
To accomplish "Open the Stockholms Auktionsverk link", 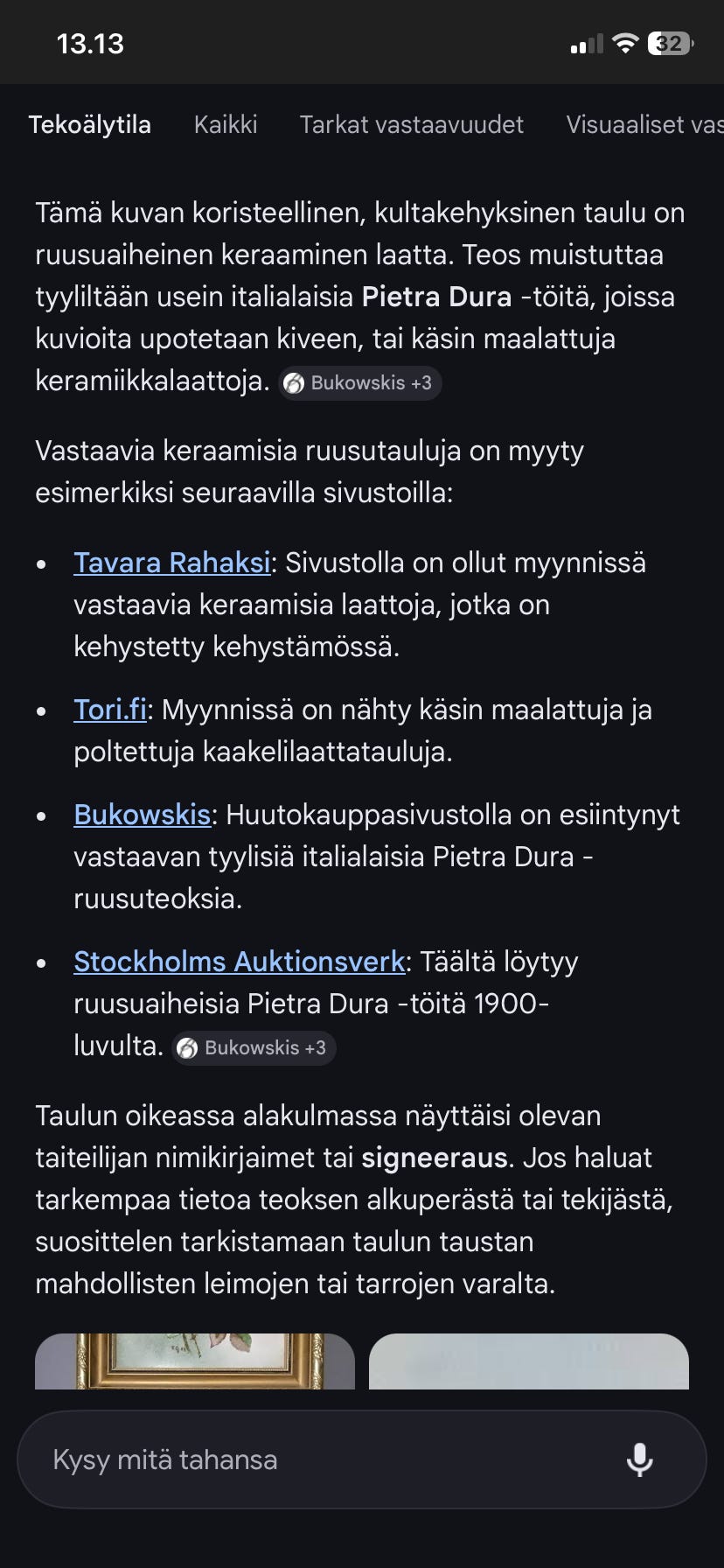I will [238, 962].
